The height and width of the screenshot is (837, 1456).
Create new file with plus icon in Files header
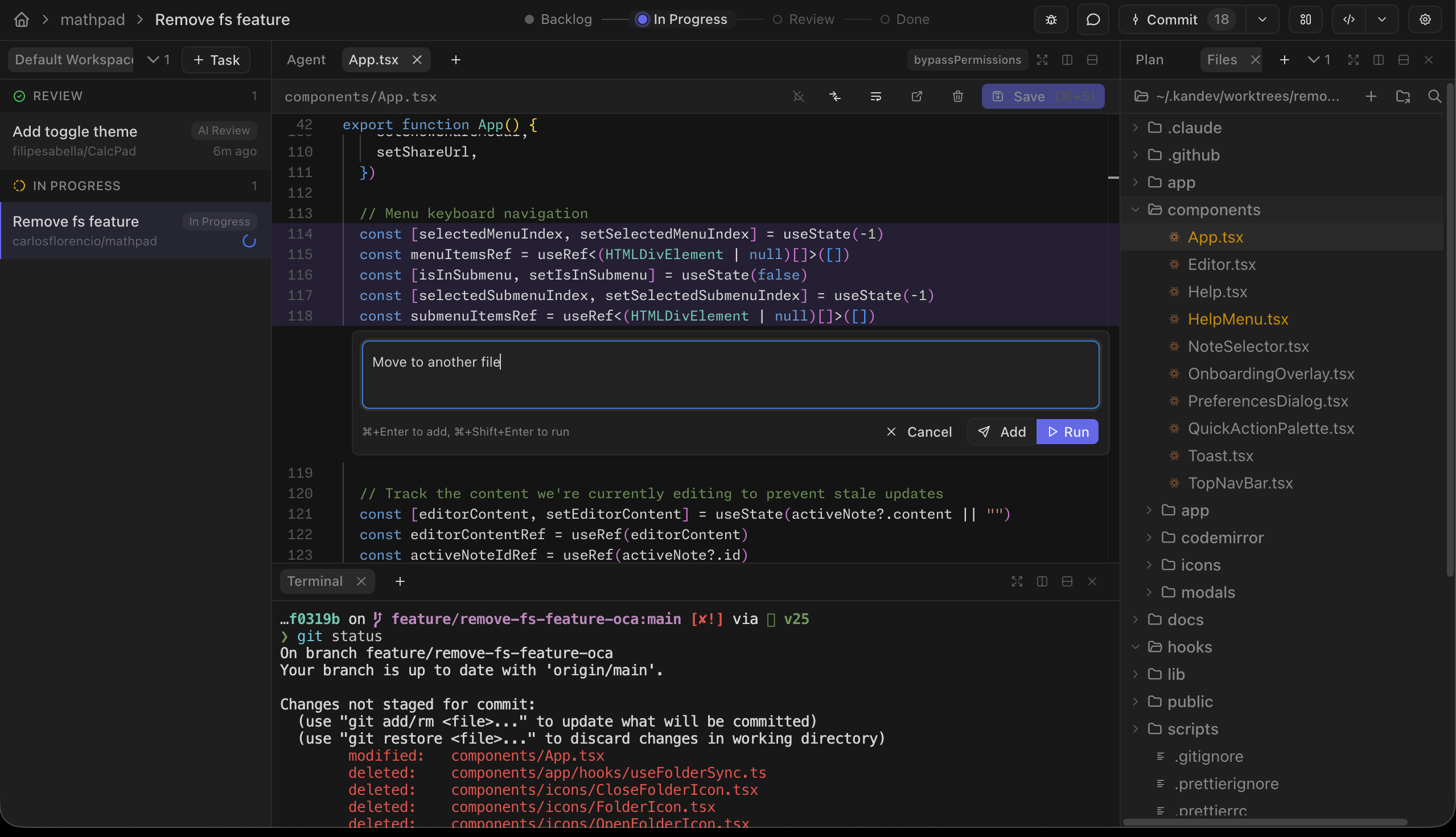click(1371, 96)
